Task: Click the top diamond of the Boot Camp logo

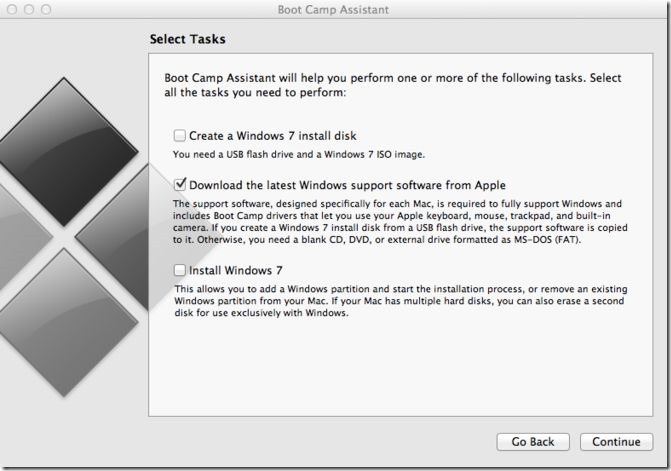Action: (x=64, y=151)
